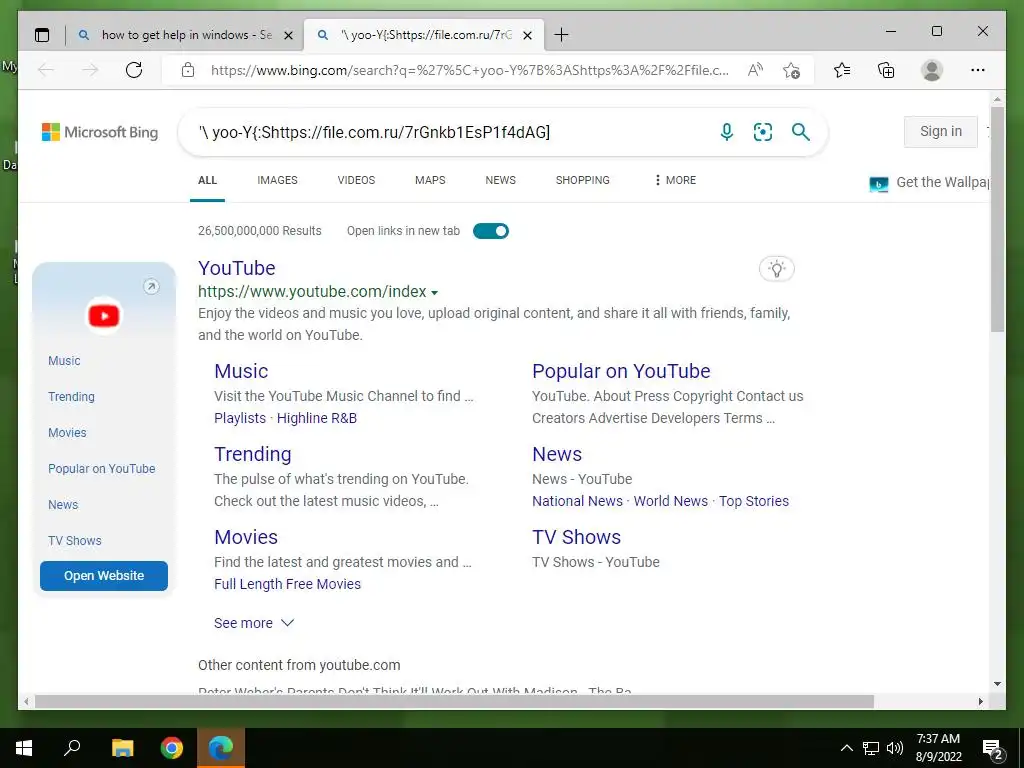Image resolution: width=1024 pixels, height=768 pixels.
Task: Click the Read aloud icon in address bar
Action: (x=756, y=70)
